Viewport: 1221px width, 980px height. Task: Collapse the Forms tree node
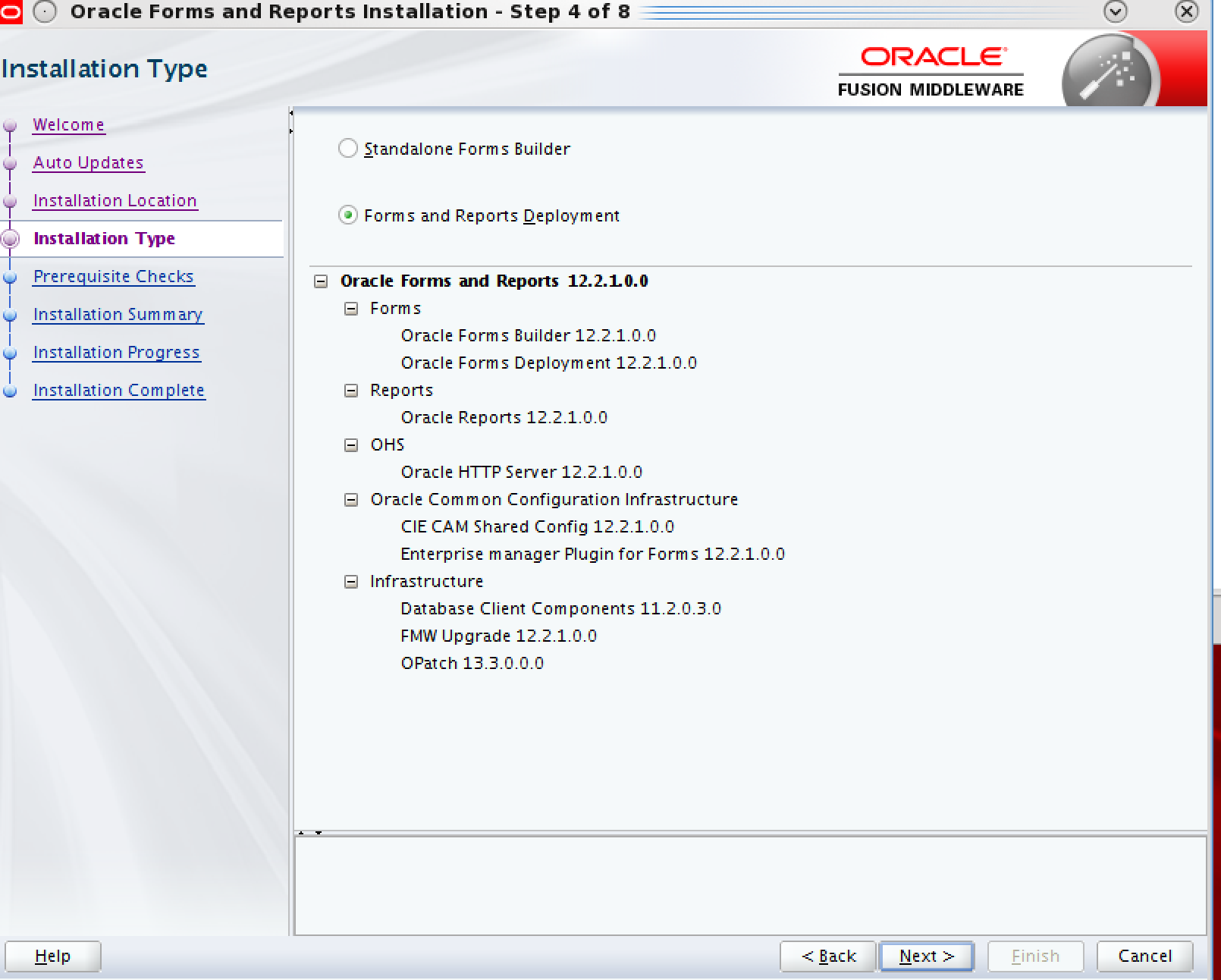350,309
